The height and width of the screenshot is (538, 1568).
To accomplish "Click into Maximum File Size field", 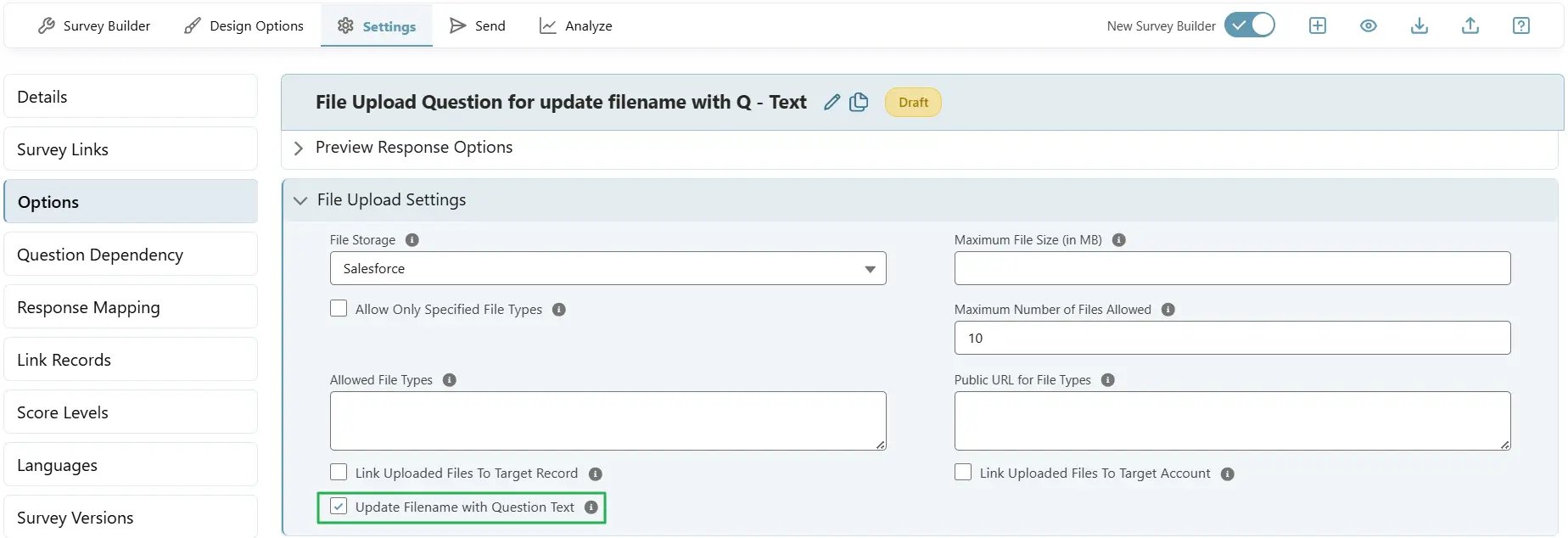I will pyautogui.click(x=1232, y=268).
